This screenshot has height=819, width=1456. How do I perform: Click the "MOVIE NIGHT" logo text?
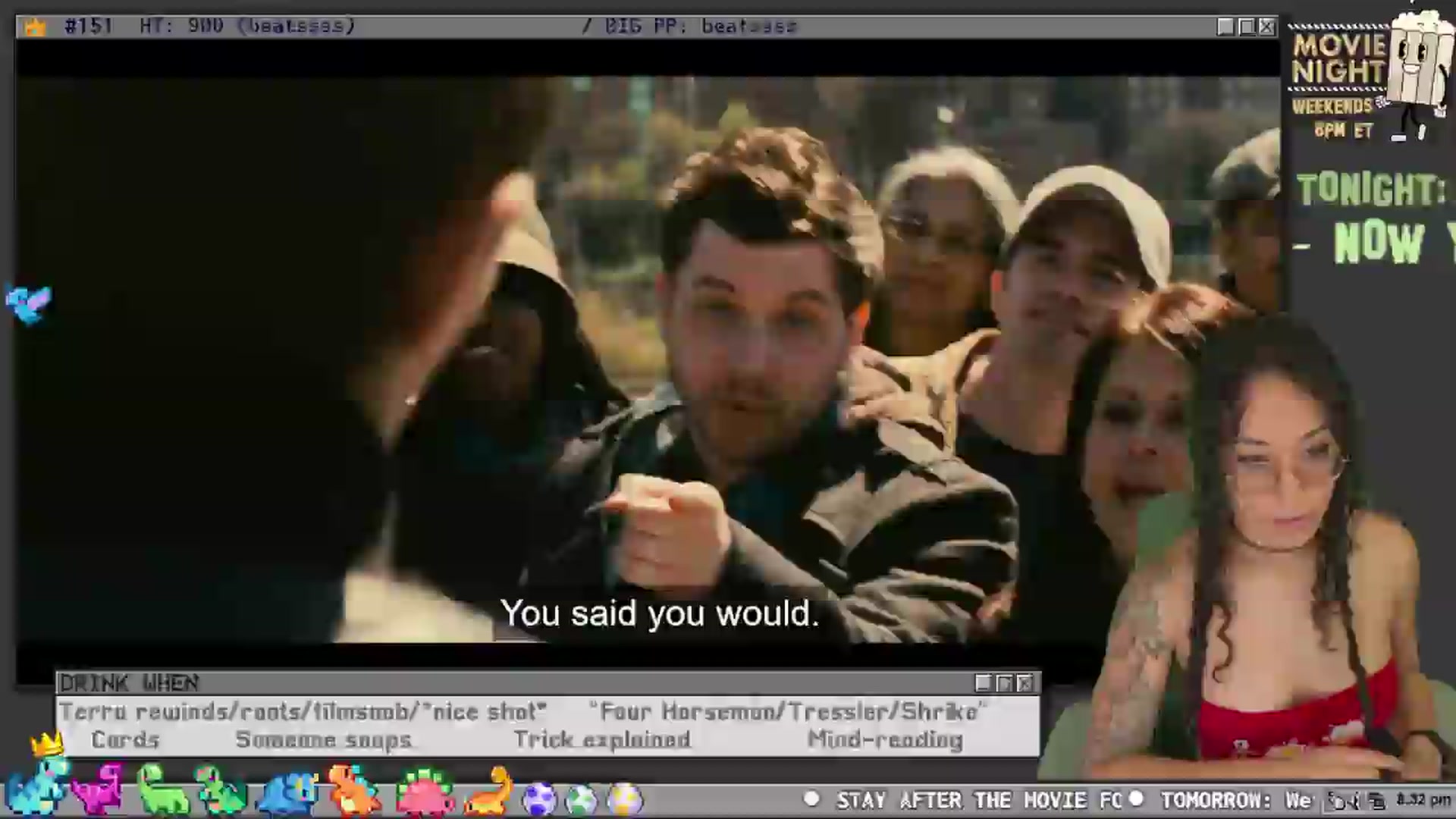tap(1338, 58)
